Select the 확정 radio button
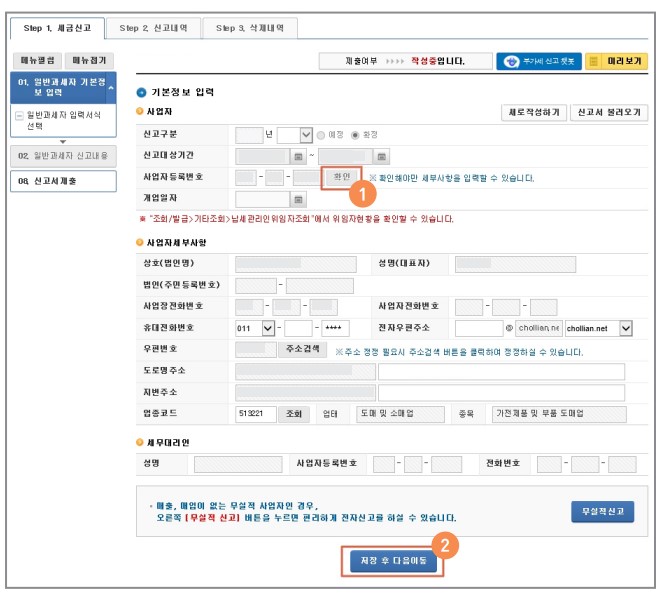 (355, 135)
